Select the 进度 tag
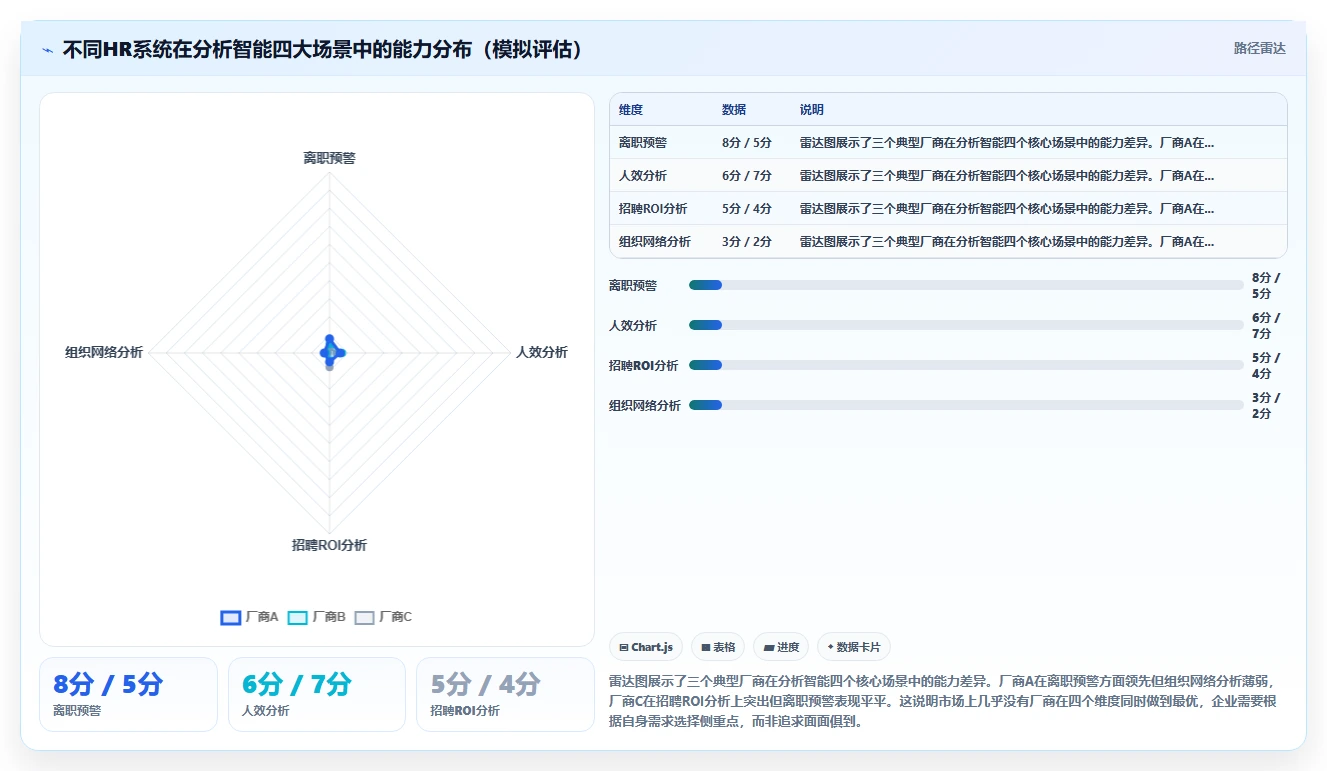Screen dimensions: 1327x771 pos(781,647)
